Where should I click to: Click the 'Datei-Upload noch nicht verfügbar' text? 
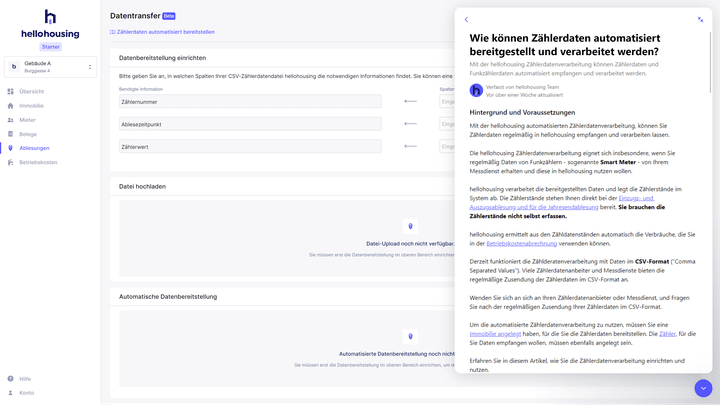(410, 244)
